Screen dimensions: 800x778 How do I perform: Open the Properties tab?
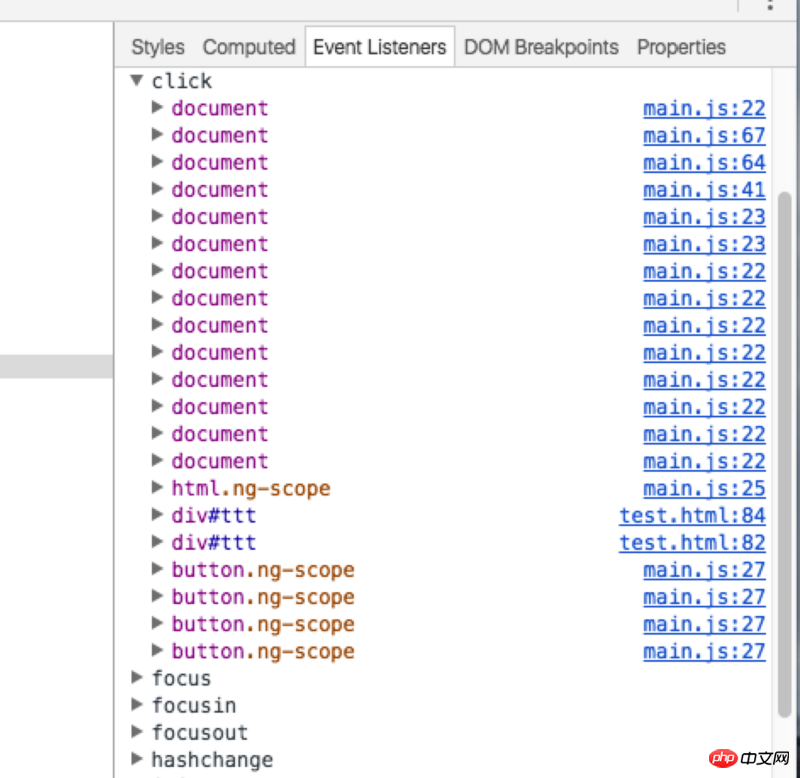681,47
